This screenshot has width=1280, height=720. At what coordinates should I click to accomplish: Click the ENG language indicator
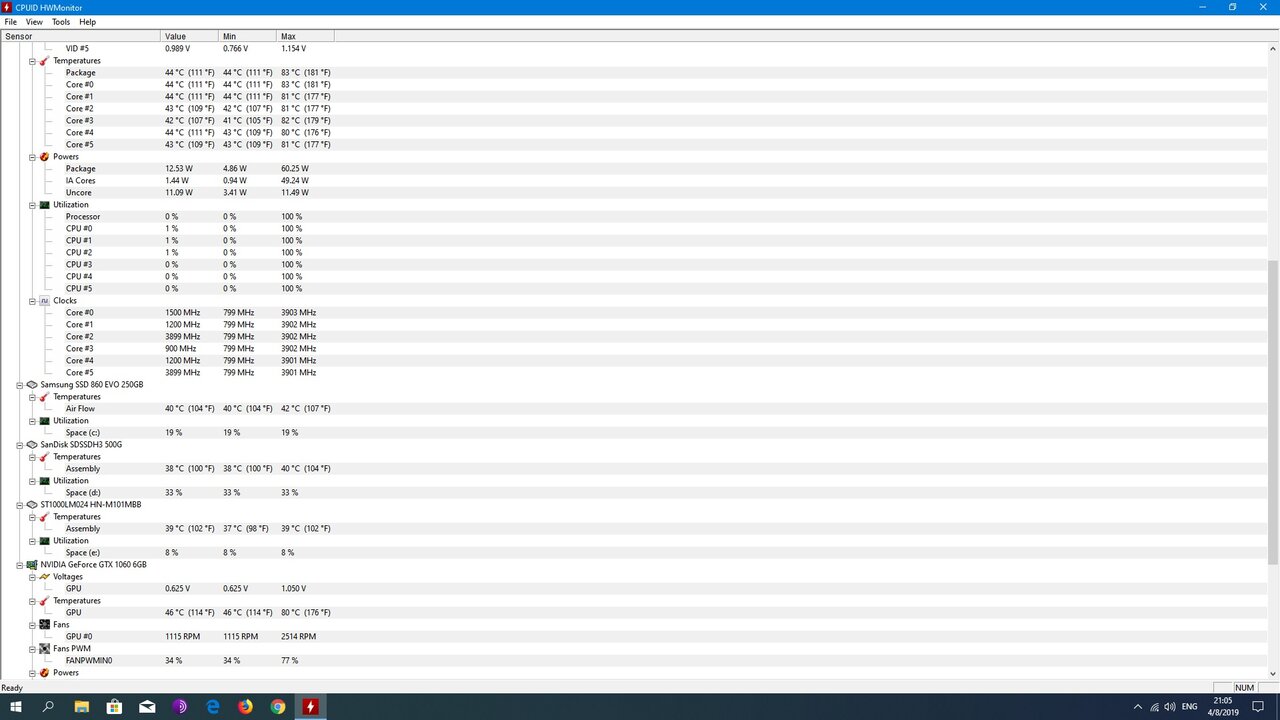click(1190, 707)
